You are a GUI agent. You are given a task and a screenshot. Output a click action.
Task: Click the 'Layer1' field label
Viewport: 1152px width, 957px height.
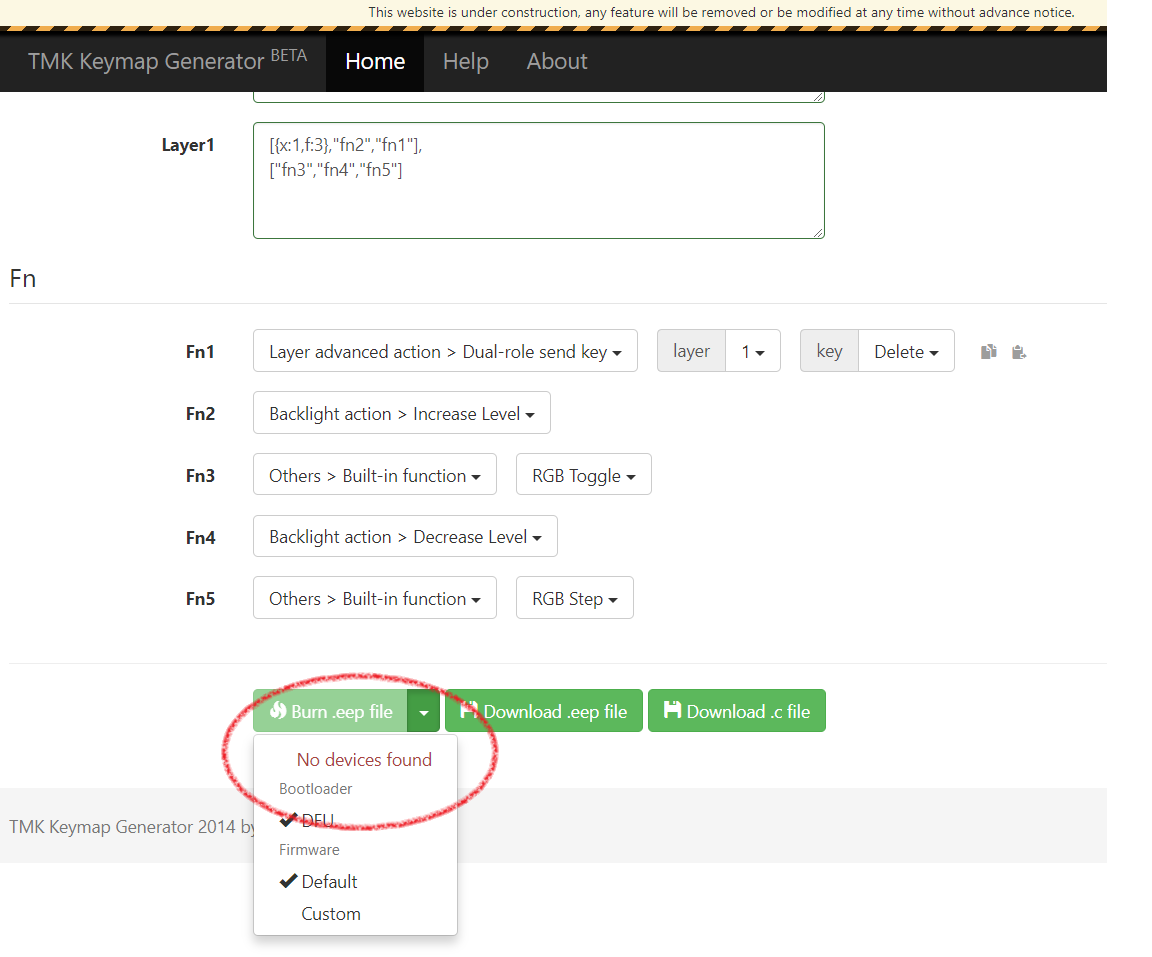click(188, 145)
